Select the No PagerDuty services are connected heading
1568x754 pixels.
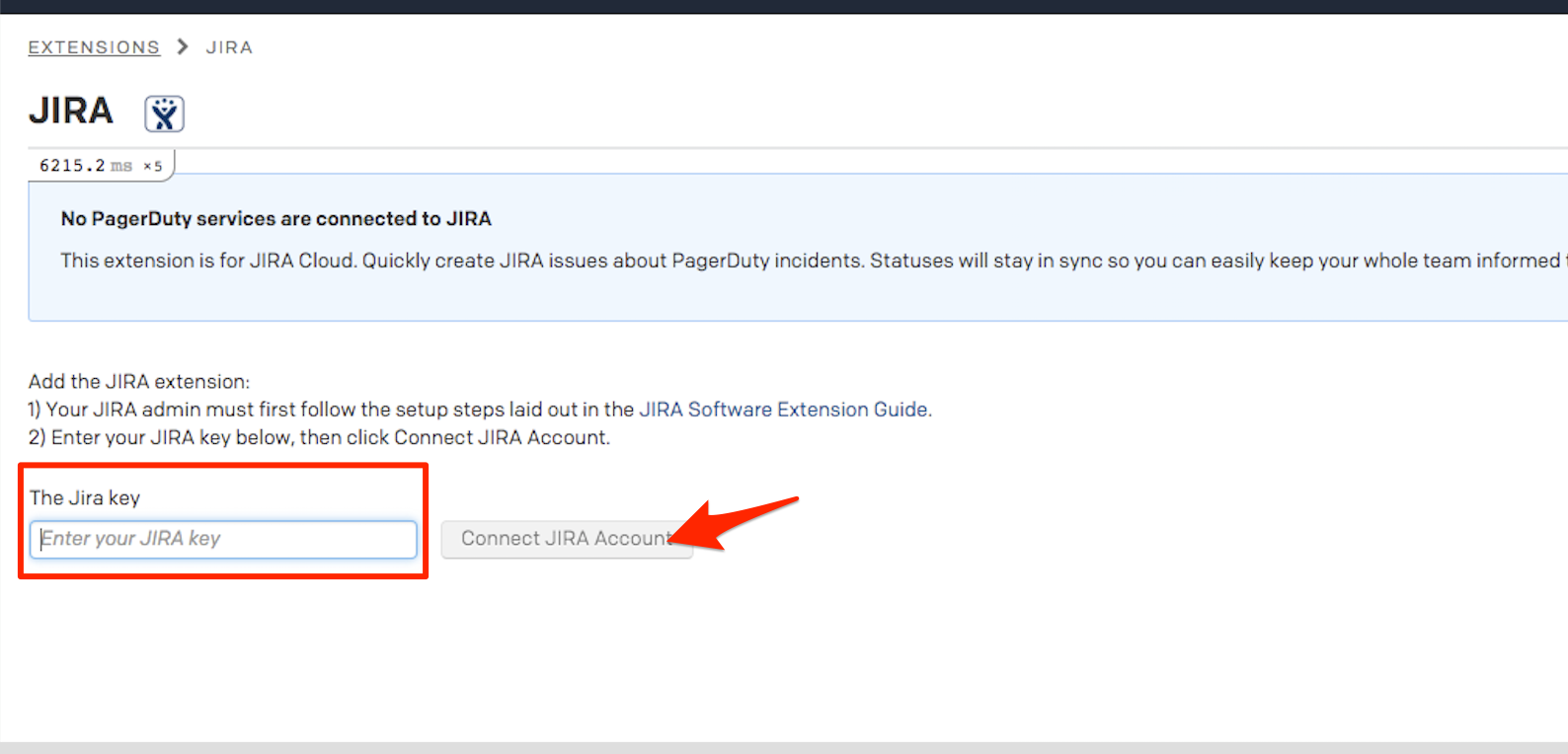[x=276, y=219]
